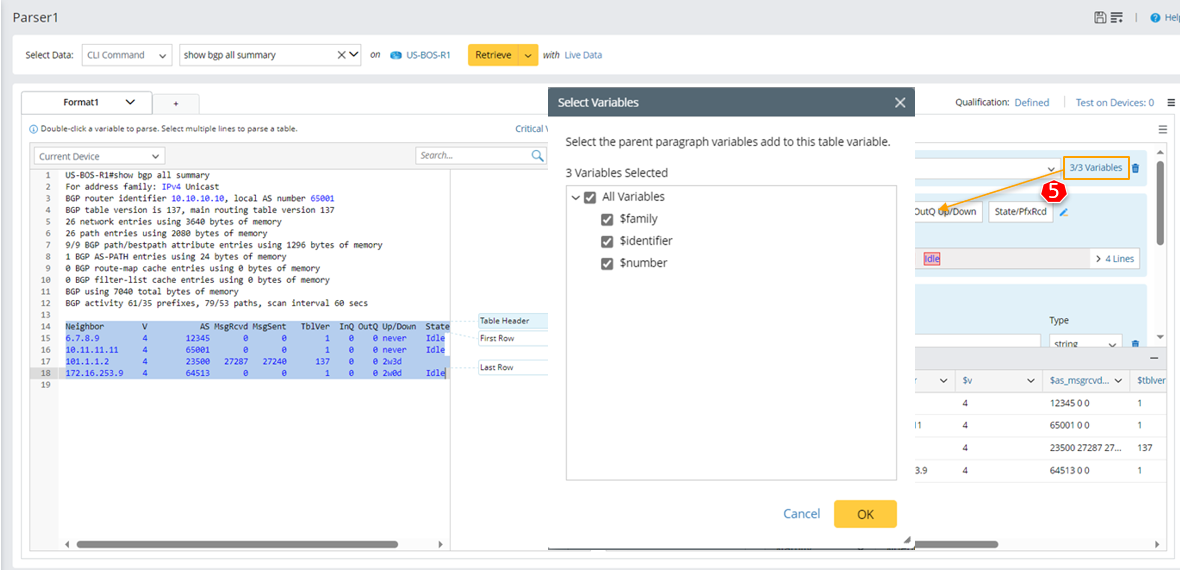
Task: Collapse the All Variables tree node
Action: [x=575, y=197]
